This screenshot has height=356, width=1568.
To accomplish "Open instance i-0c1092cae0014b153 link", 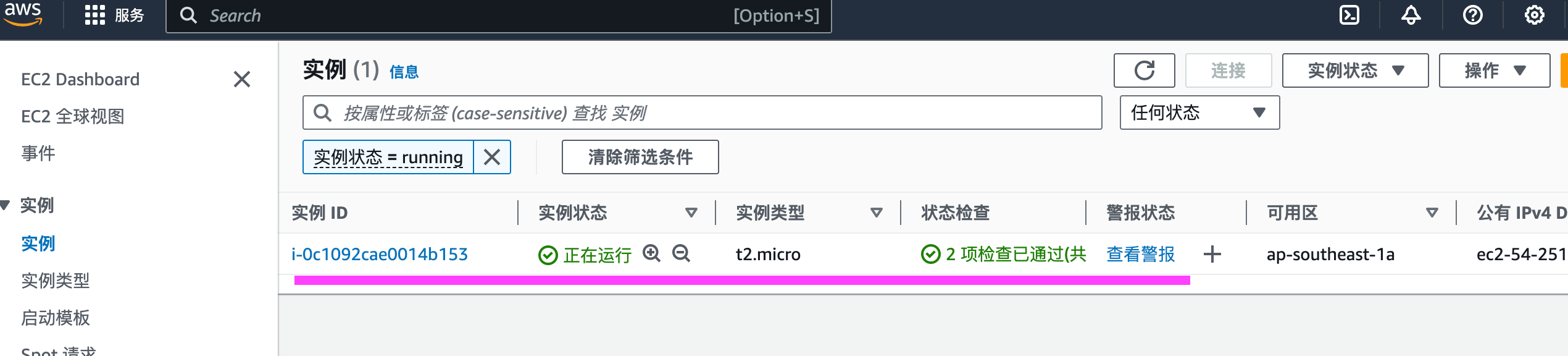I will [x=380, y=254].
